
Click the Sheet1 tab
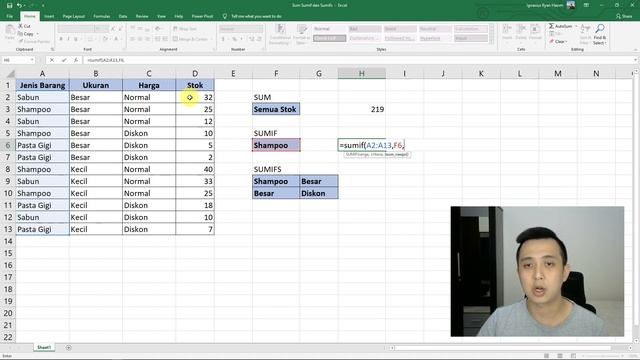[44, 347]
